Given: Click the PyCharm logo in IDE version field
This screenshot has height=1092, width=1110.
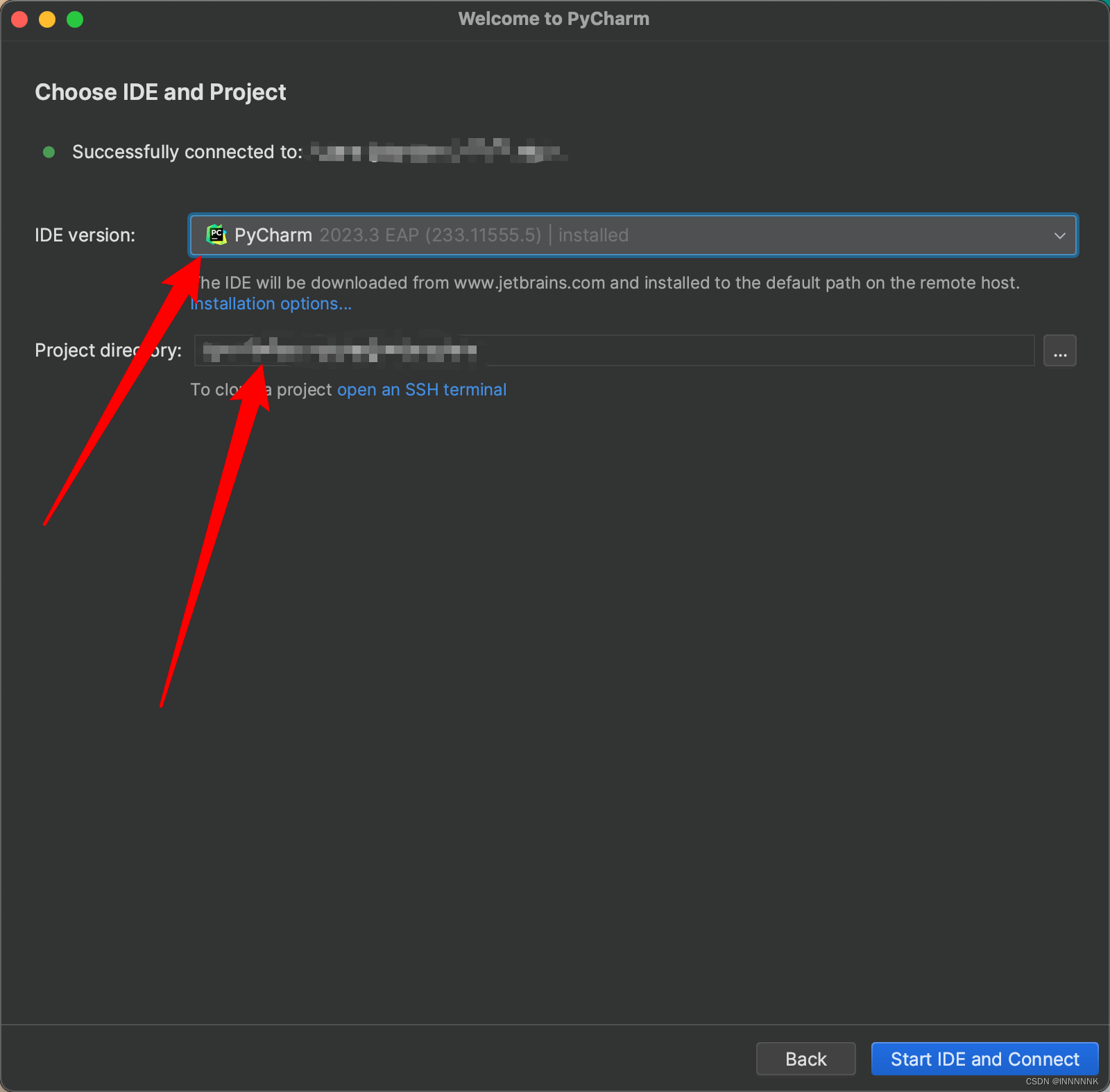Looking at the screenshot, I should tap(217, 235).
